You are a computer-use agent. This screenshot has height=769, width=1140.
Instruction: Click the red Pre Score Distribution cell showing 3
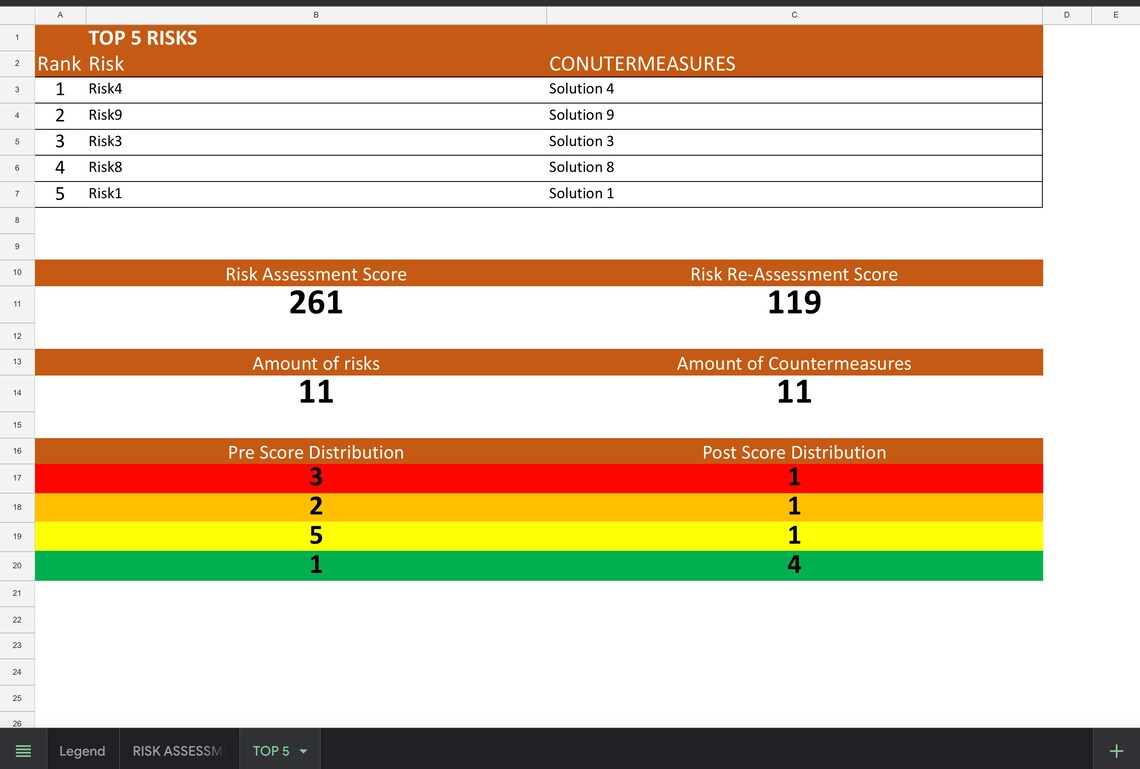(316, 477)
